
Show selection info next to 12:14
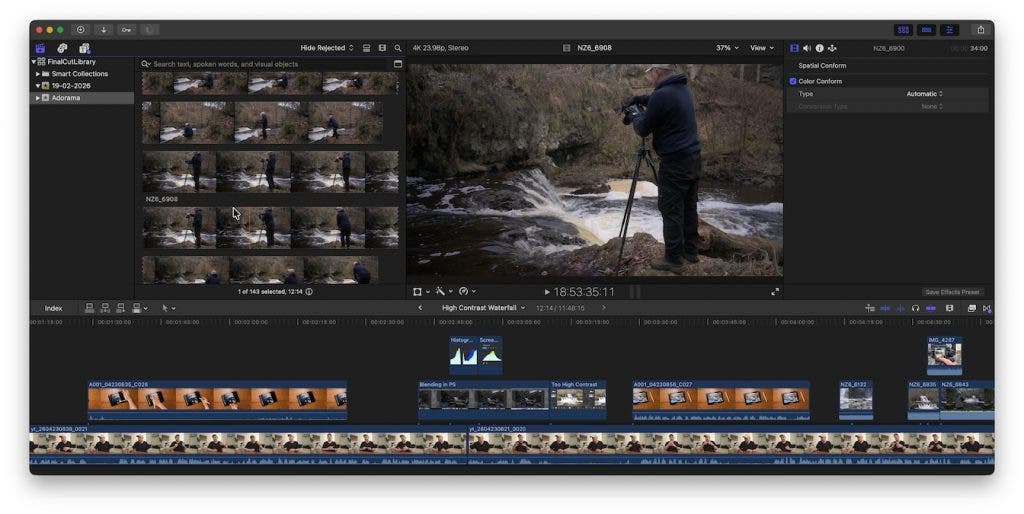click(x=309, y=292)
